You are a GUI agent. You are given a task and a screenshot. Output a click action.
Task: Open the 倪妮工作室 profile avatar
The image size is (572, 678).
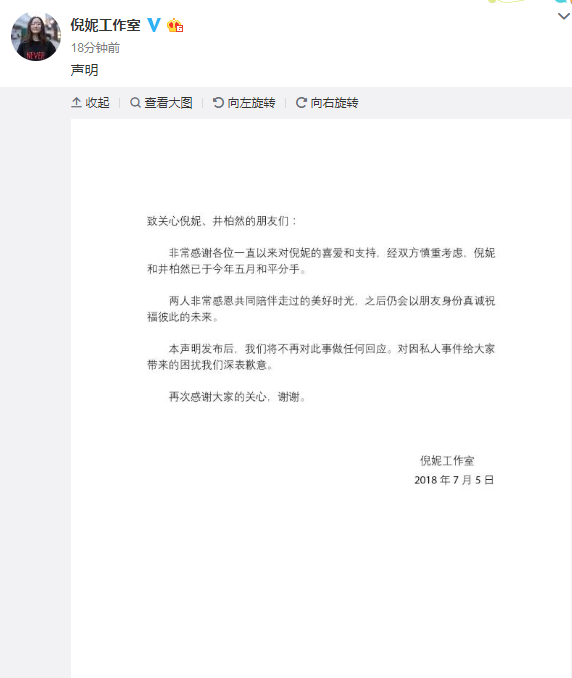(36, 36)
